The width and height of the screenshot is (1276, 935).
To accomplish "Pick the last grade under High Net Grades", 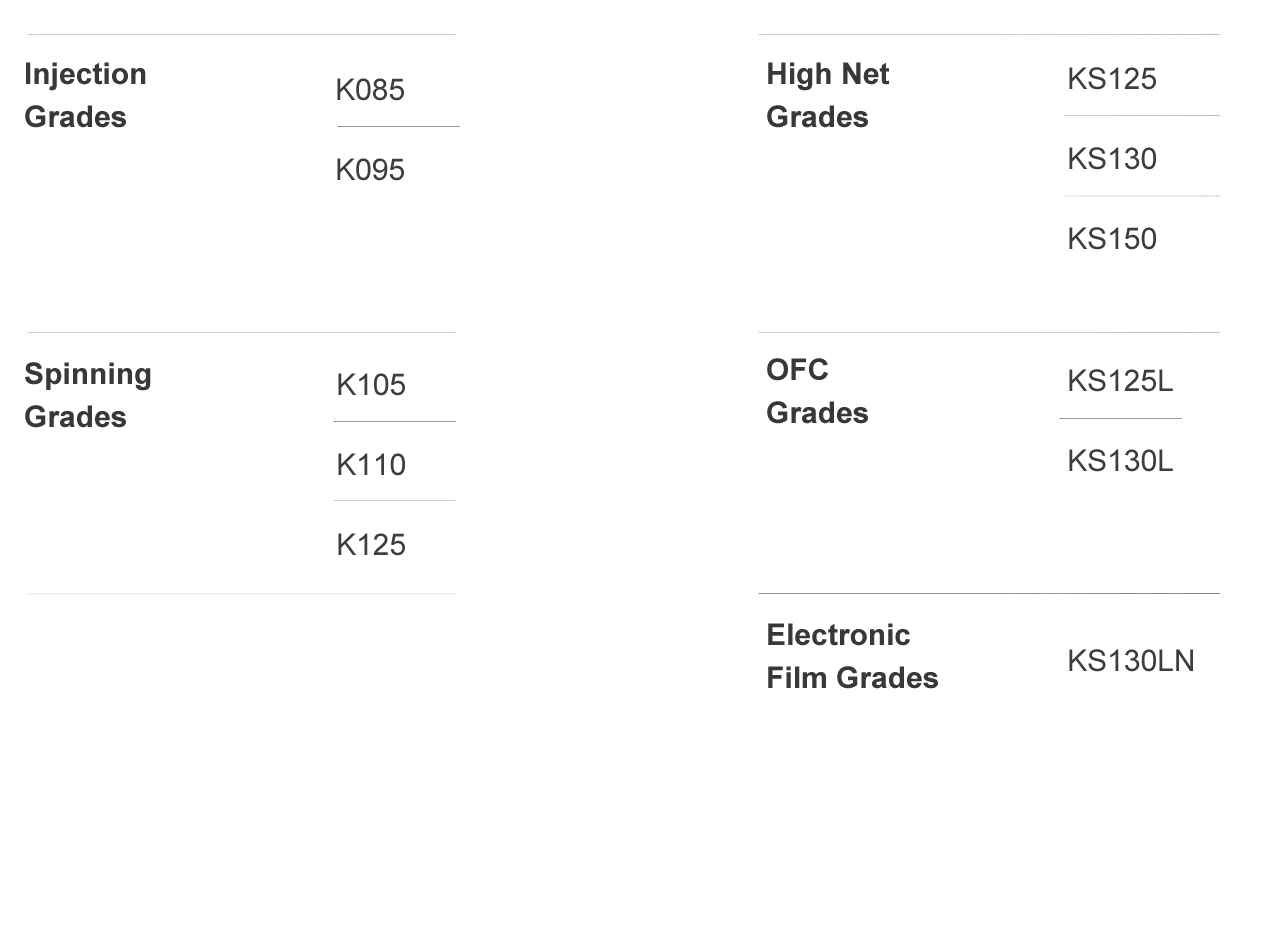I will 1111,239.
